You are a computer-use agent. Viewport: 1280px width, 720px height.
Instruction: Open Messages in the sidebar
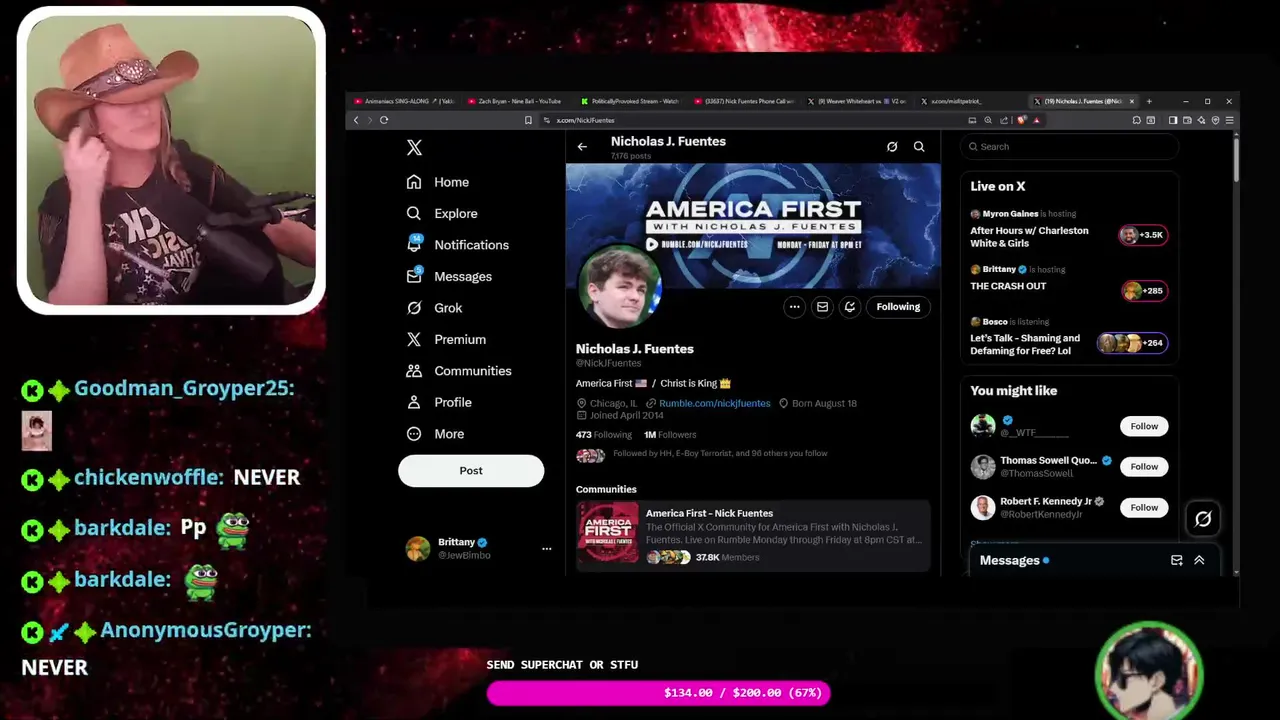pyautogui.click(x=449, y=276)
